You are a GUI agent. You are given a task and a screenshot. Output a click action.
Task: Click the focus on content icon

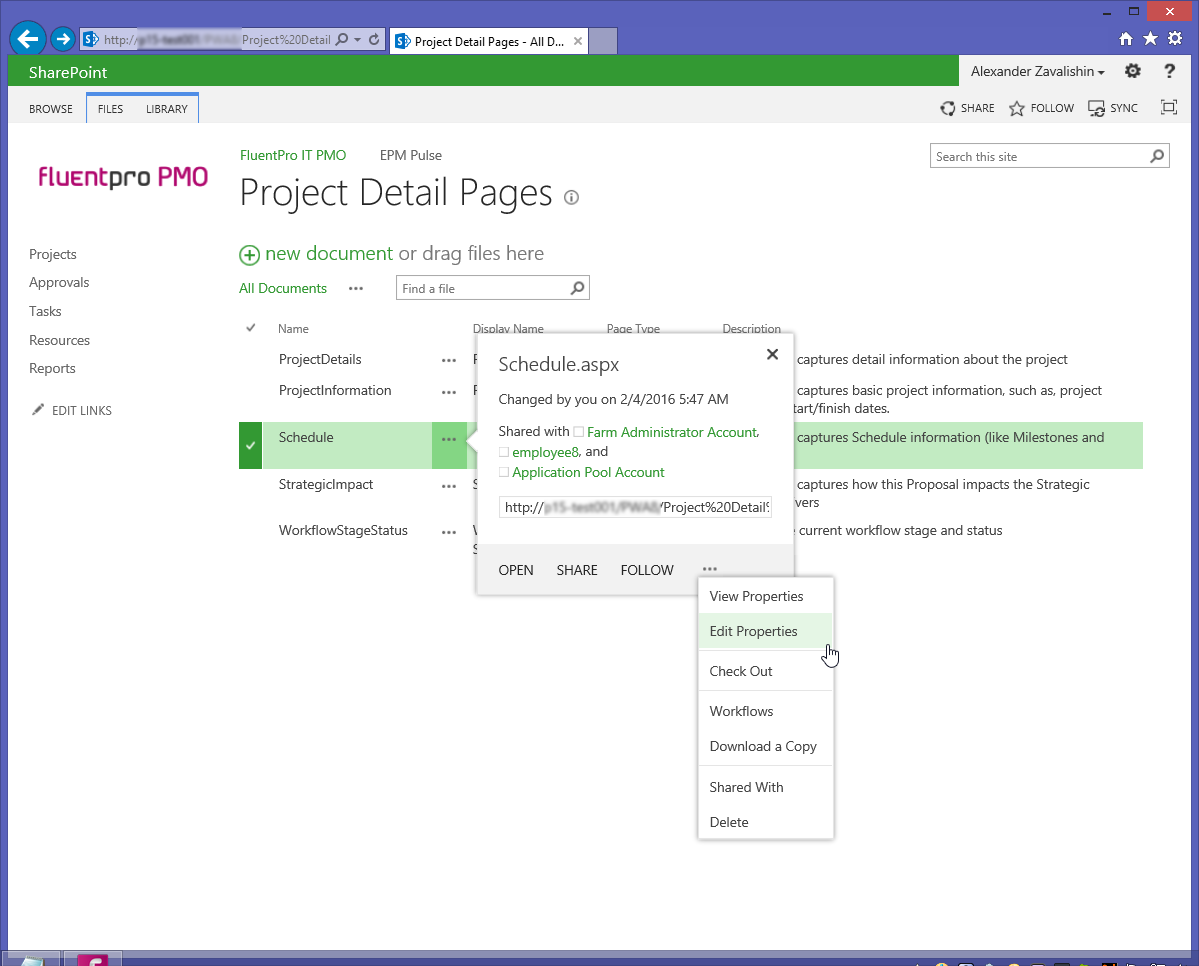[1168, 107]
